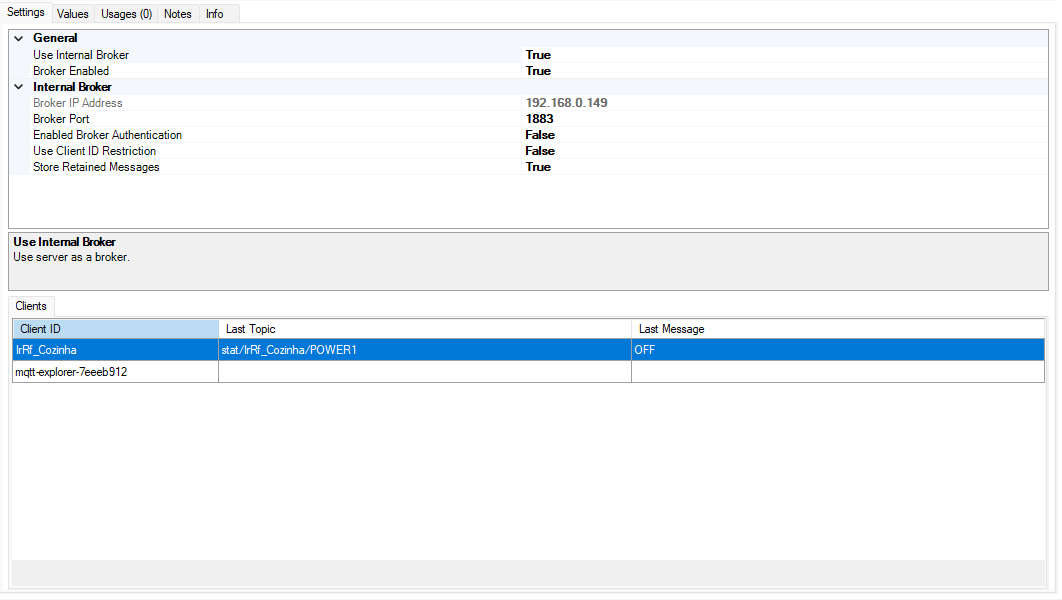This screenshot has height=600, width=1062.
Task: Toggle Store Retained Messages value
Action: click(538, 167)
